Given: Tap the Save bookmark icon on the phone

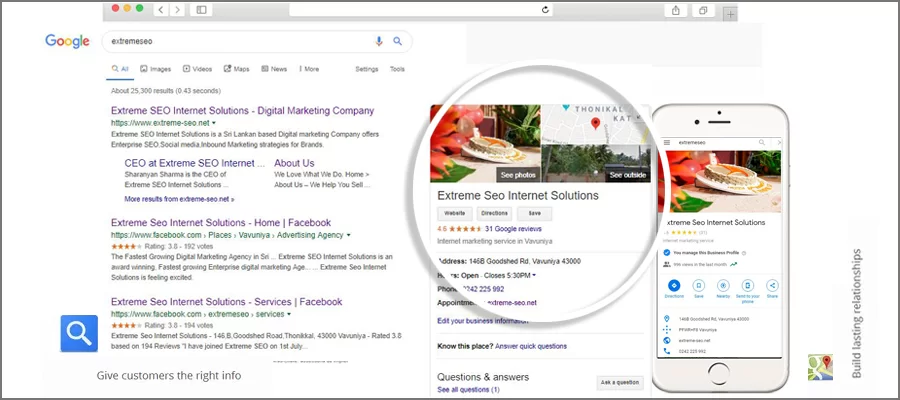Looking at the screenshot, I should coord(699,285).
